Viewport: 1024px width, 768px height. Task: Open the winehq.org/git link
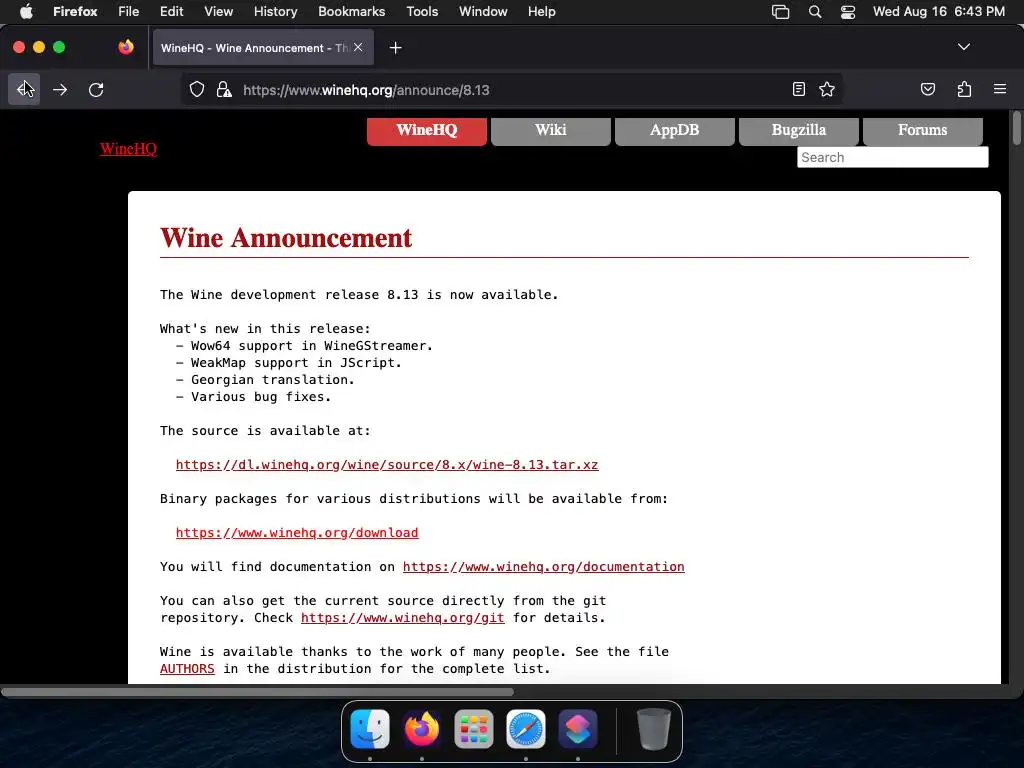pyautogui.click(x=402, y=618)
